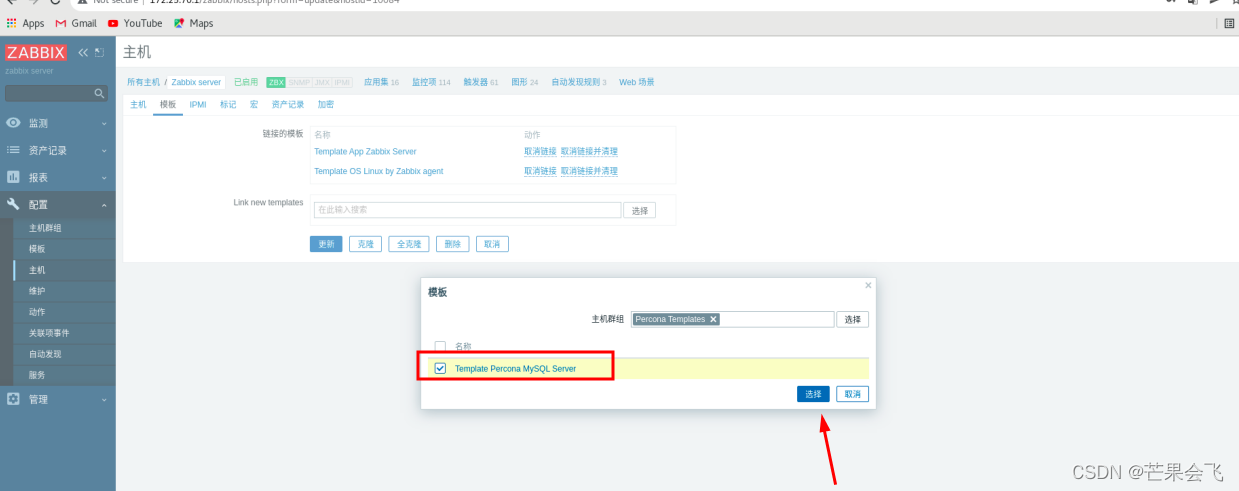Toggle the select-all checkbox beside 名称
The image size is (1239, 491).
(440, 346)
